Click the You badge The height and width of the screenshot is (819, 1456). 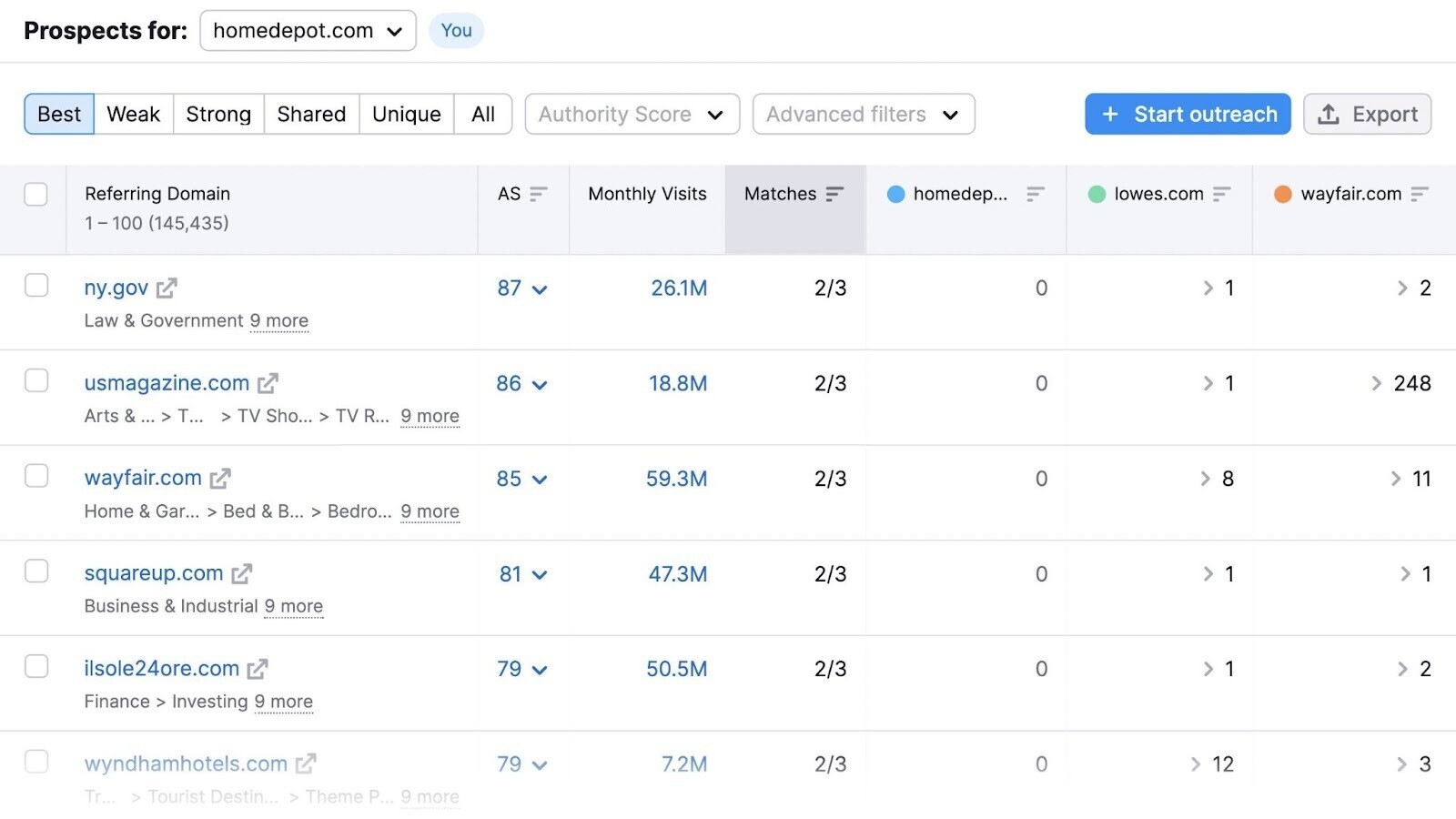pyautogui.click(x=456, y=31)
